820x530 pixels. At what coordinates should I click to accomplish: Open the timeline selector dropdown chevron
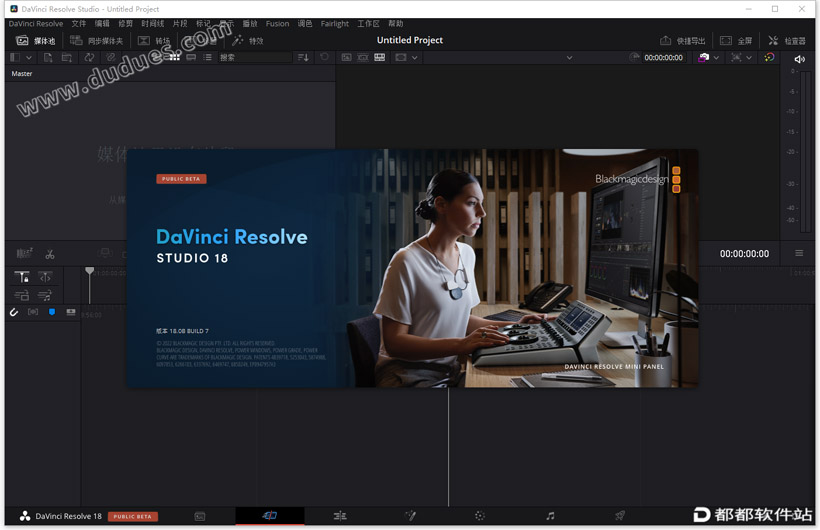(569, 58)
